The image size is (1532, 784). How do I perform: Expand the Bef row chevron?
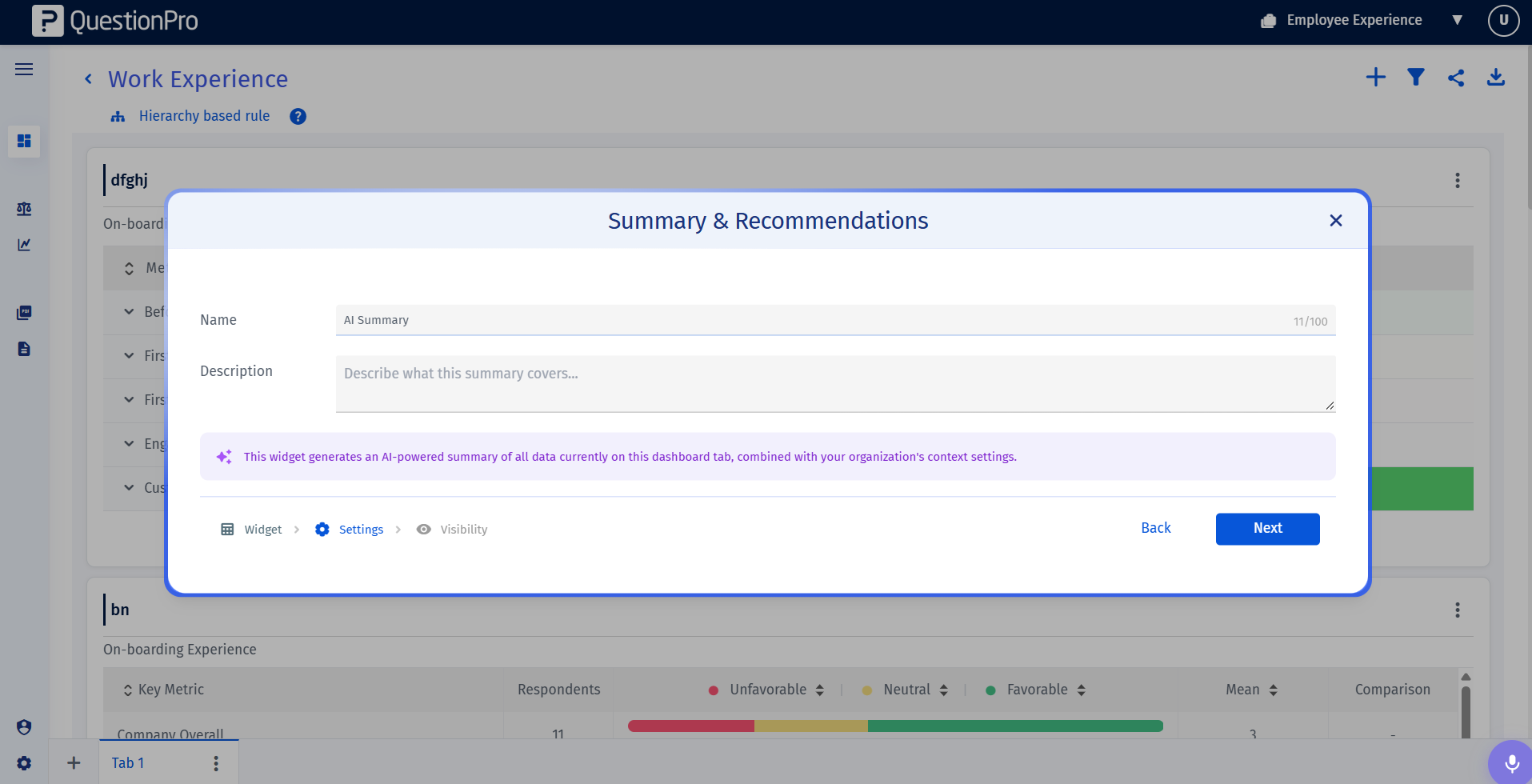click(129, 311)
